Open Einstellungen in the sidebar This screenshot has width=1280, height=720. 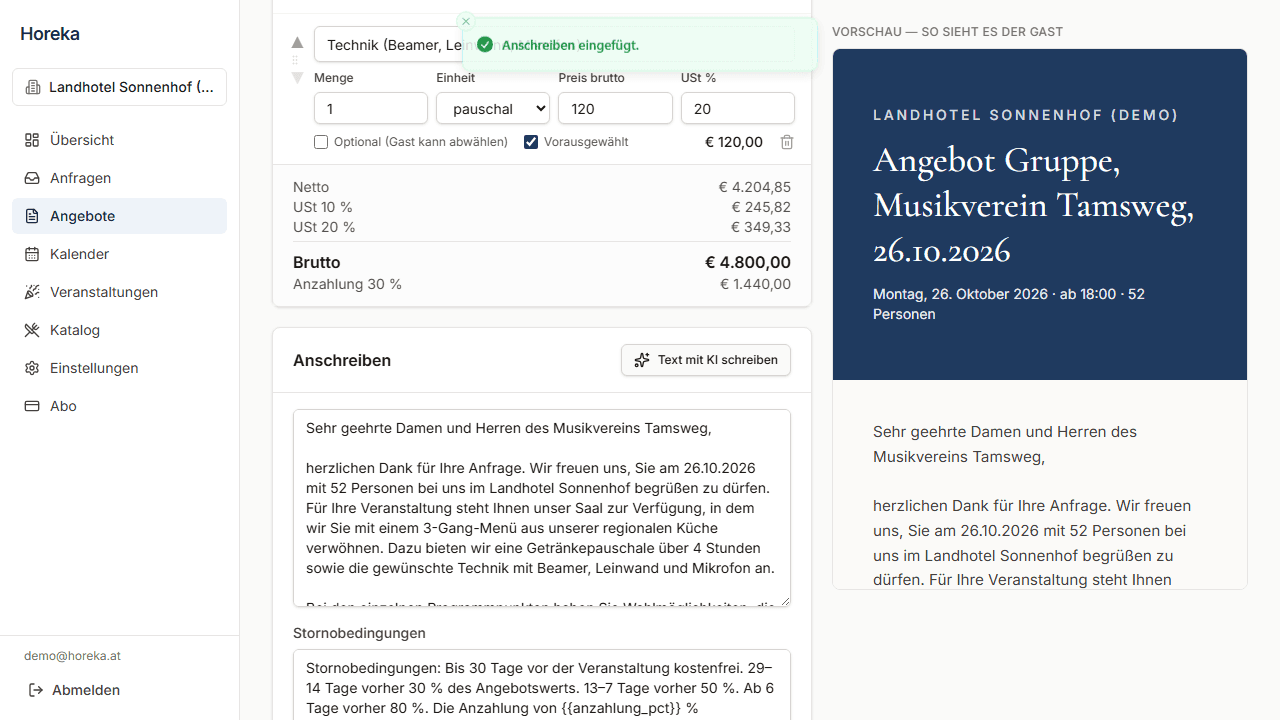119,368
